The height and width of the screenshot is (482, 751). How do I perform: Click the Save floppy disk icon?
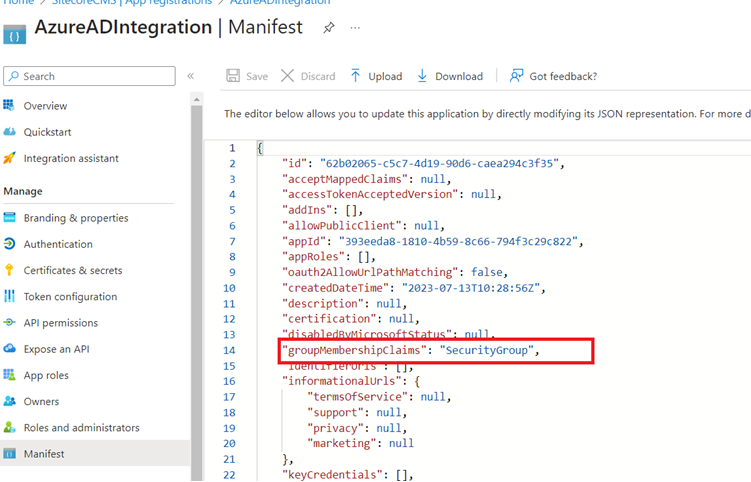point(233,76)
